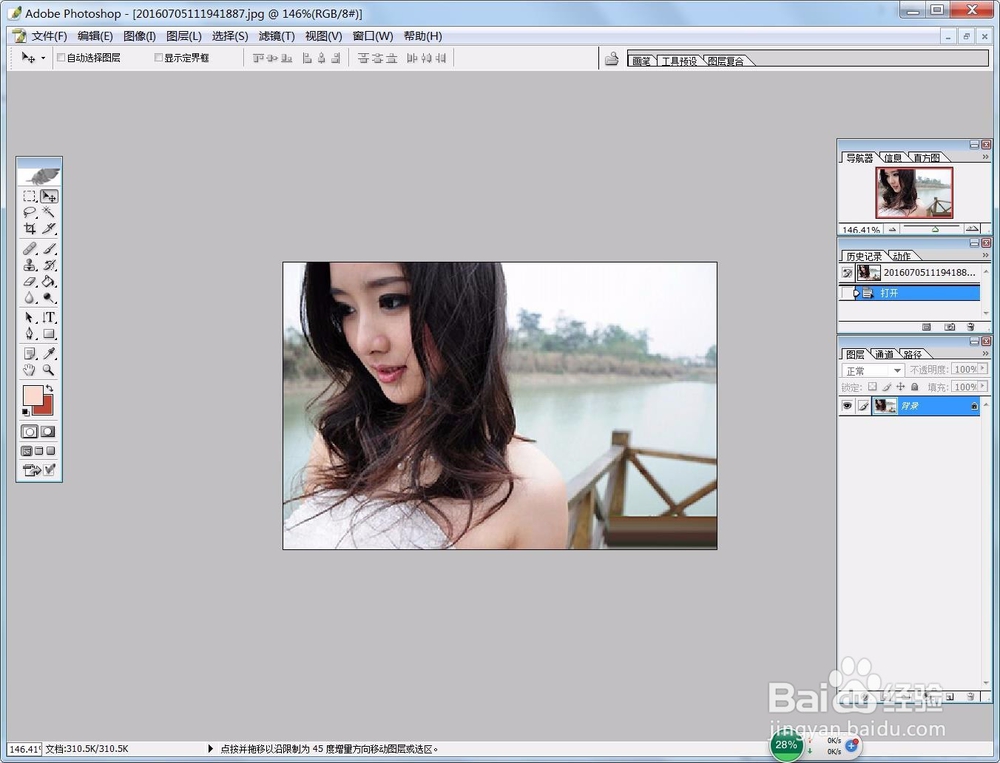Switch to the 直方图 tab
Viewport: 1000px width, 763px height.
pyautogui.click(x=927, y=158)
